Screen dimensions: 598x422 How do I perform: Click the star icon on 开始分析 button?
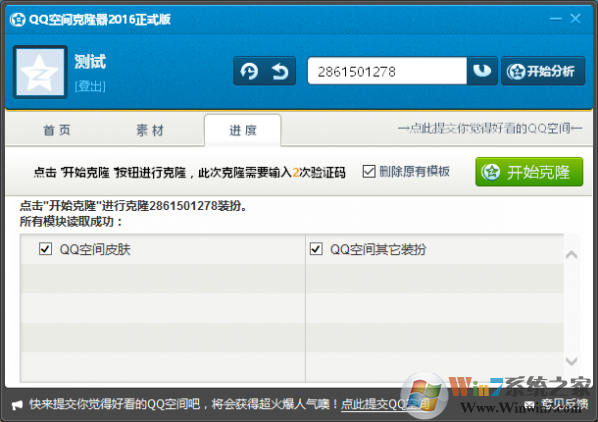tap(516, 71)
